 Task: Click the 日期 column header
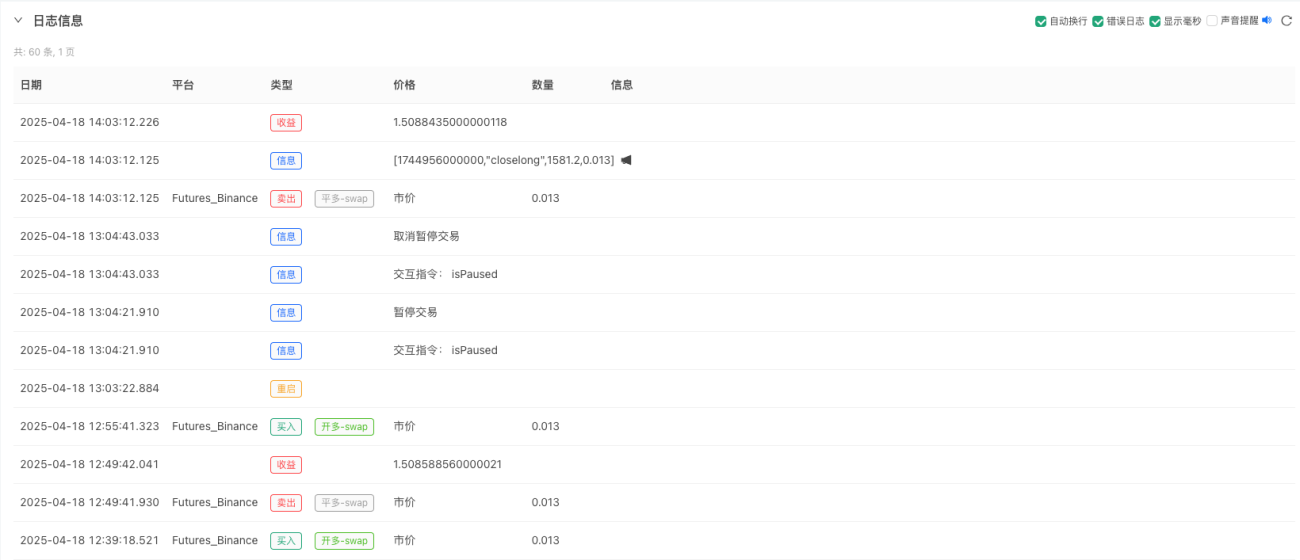(31, 85)
